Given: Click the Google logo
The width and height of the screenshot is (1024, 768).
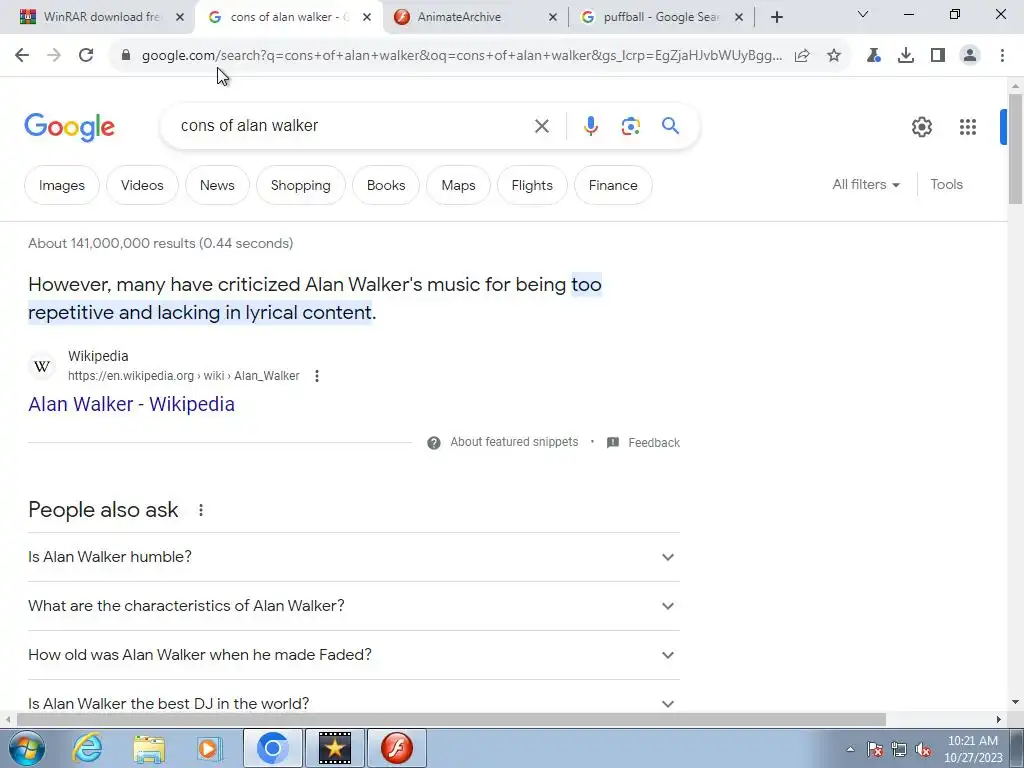Looking at the screenshot, I should pos(69,127).
